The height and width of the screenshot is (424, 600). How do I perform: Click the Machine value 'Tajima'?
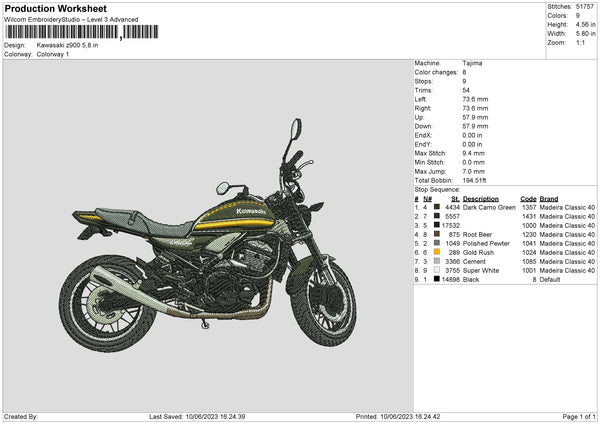(472, 63)
